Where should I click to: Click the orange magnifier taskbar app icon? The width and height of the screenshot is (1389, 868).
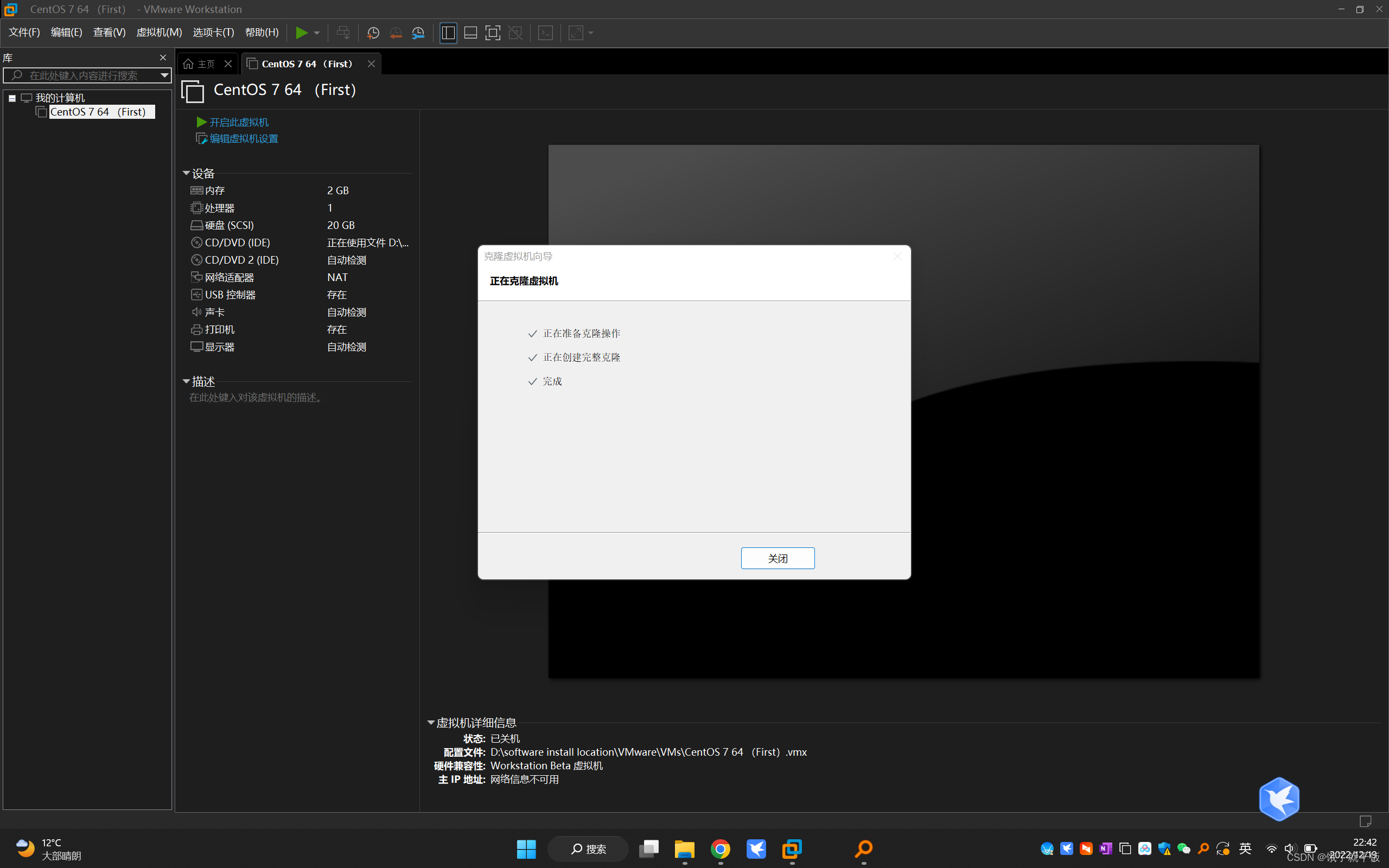(x=864, y=849)
